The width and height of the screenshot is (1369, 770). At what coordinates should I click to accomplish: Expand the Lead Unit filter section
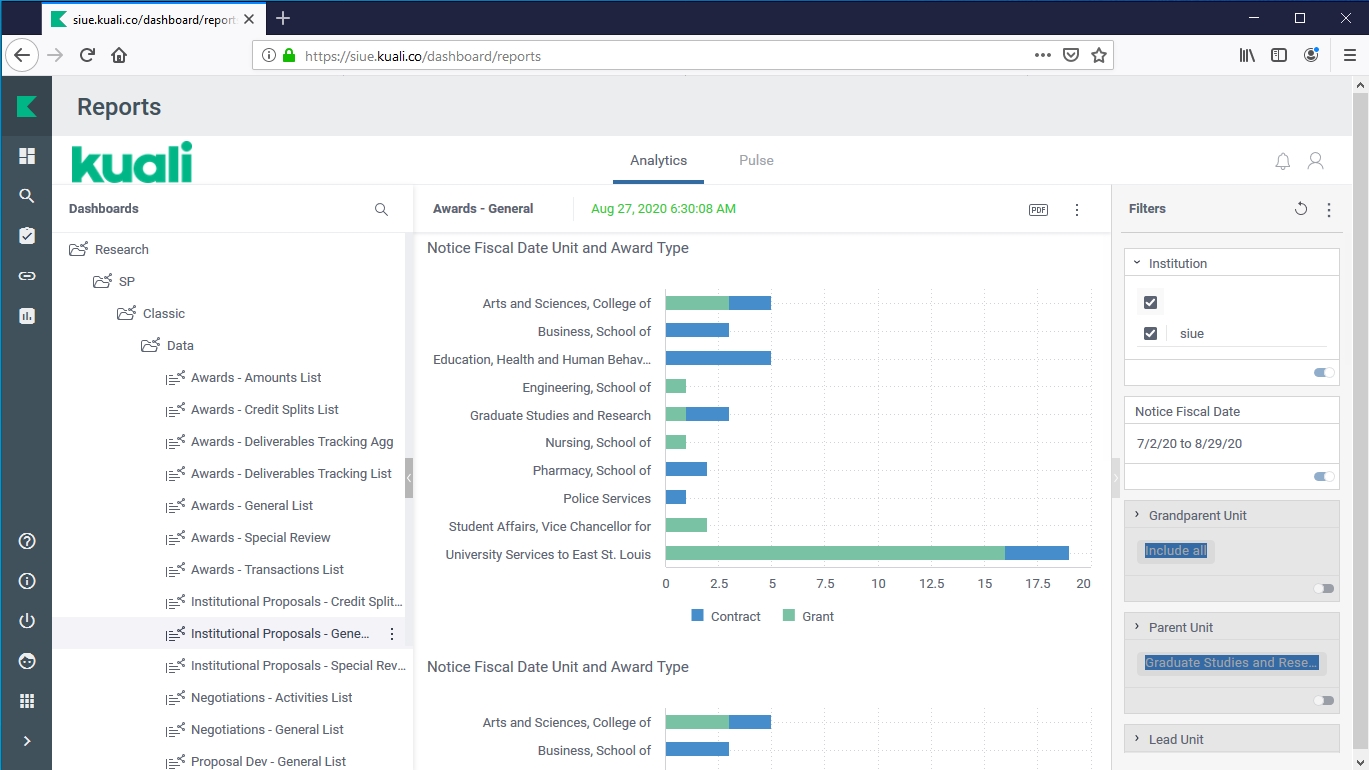coord(1137,739)
